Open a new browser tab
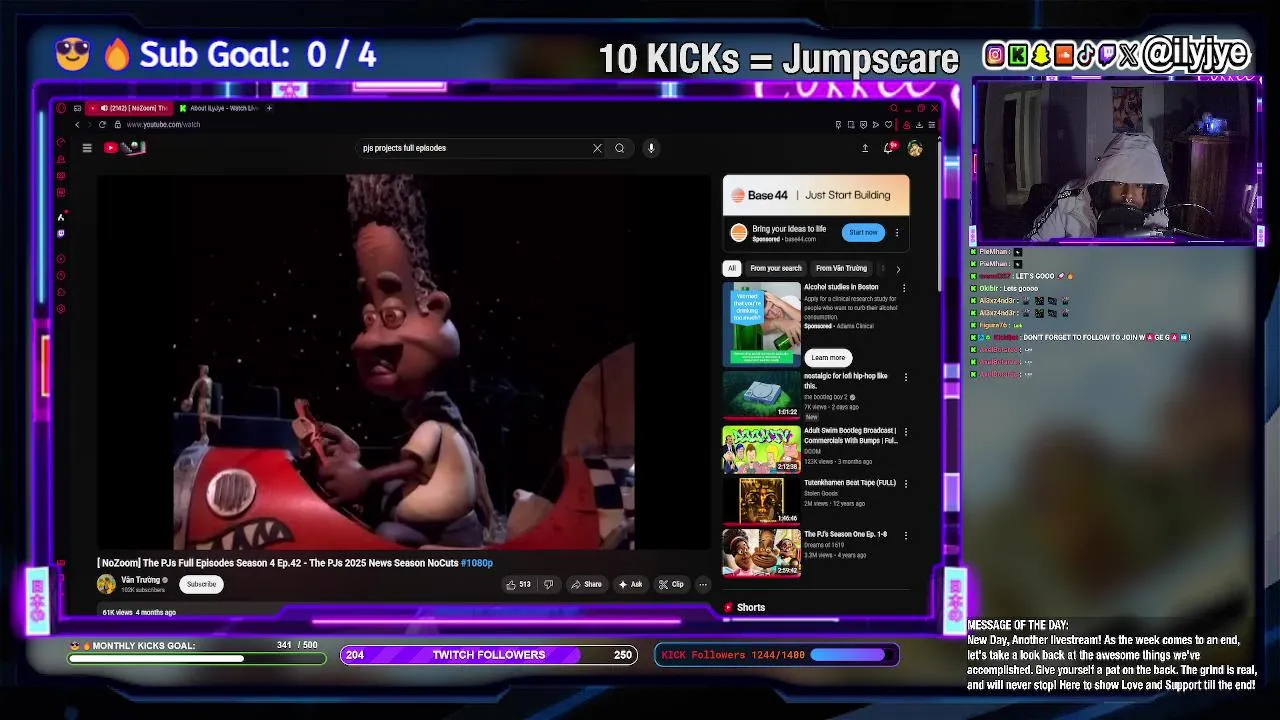Image resolution: width=1280 pixels, height=720 pixels. (269, 108)
